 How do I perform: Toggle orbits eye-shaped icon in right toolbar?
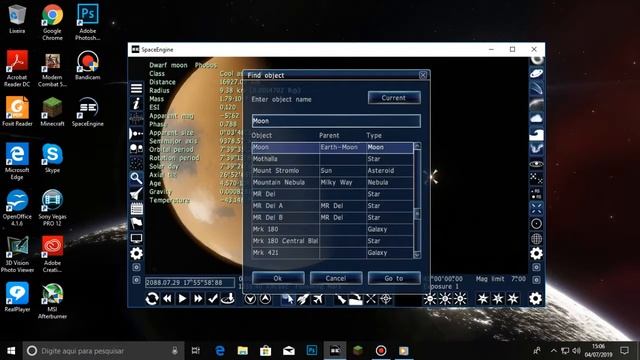(x=536, y=164)
